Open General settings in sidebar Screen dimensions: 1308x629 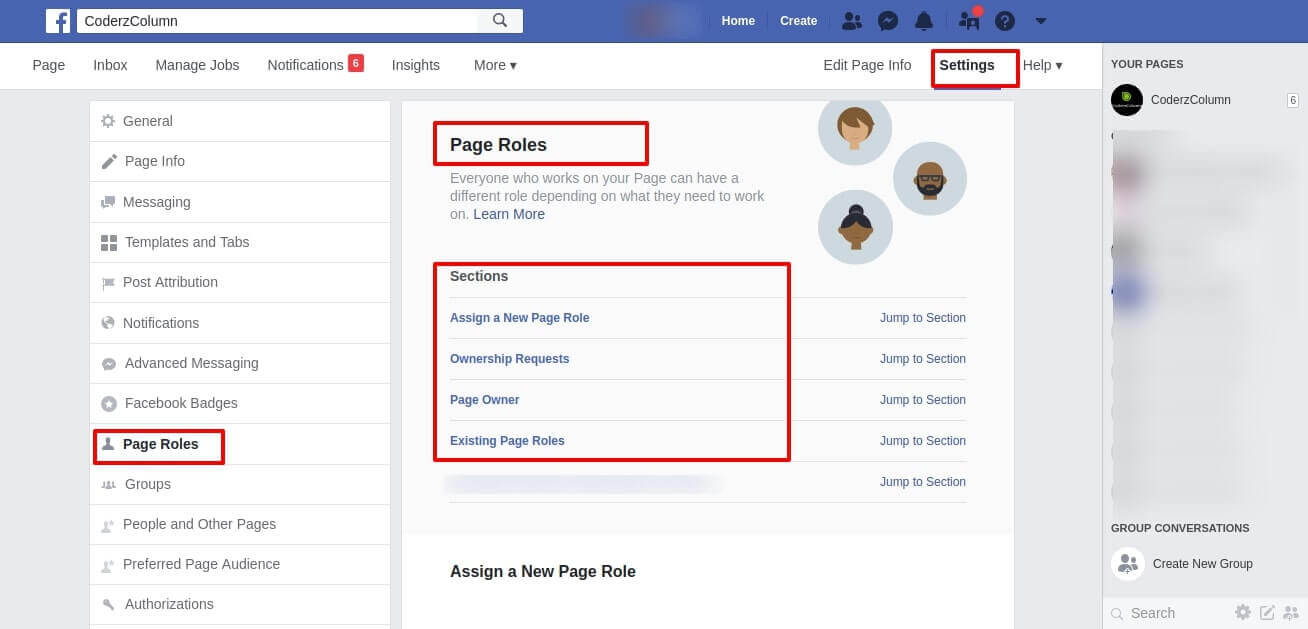(240, 121)
